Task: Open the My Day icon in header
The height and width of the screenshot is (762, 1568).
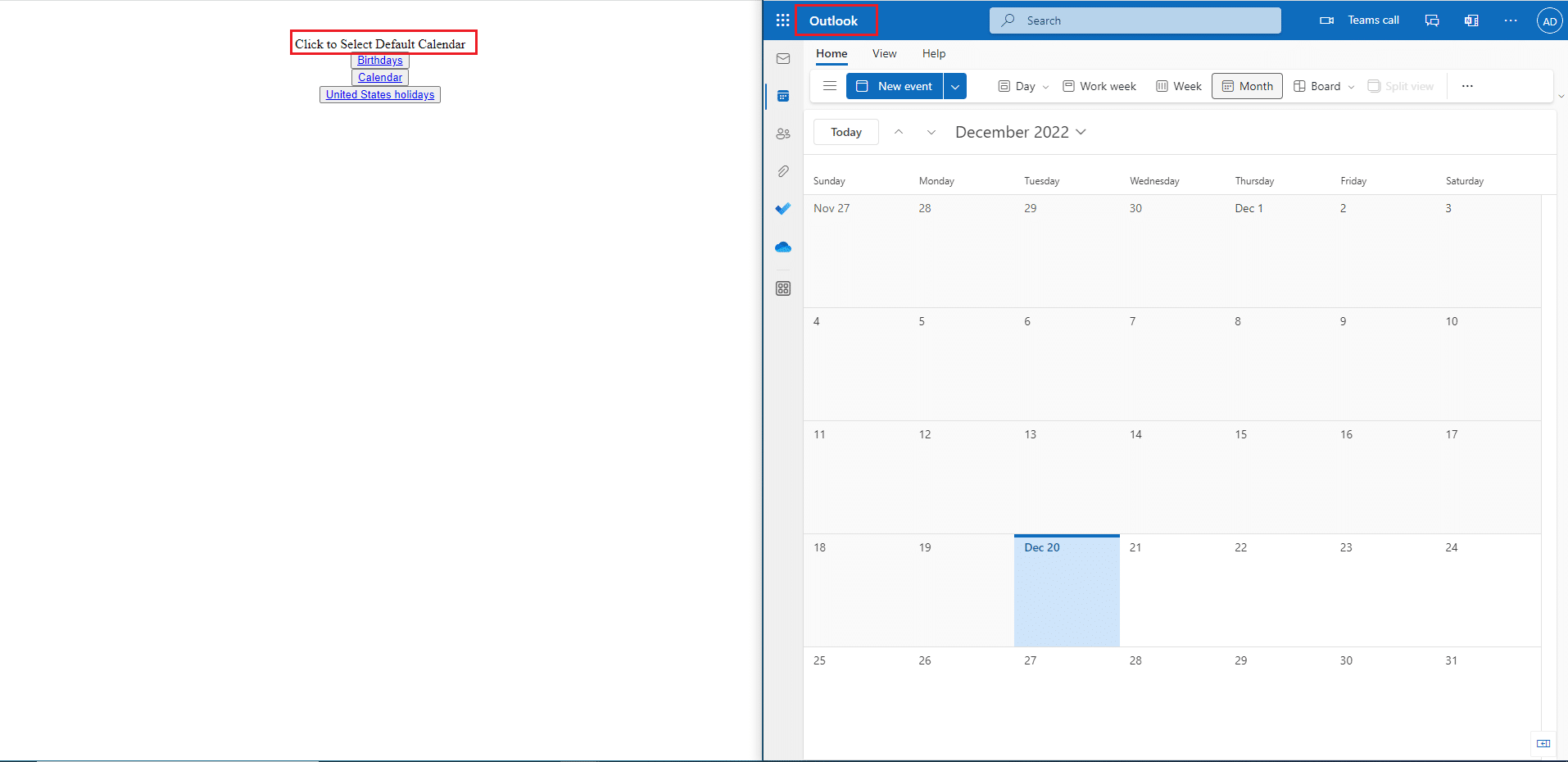Action: click(x=1471, y=20)
